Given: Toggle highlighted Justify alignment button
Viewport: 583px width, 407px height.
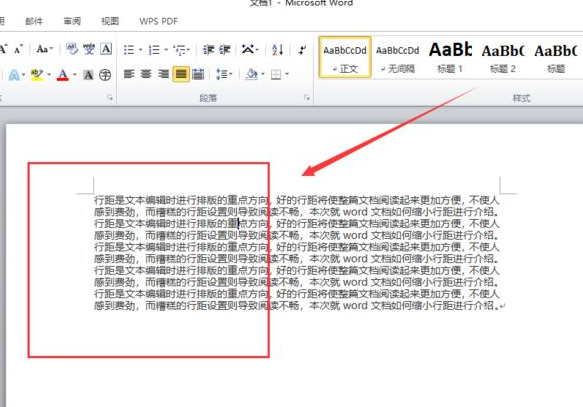Looking at the screenshot, I should tap(181, 74).
